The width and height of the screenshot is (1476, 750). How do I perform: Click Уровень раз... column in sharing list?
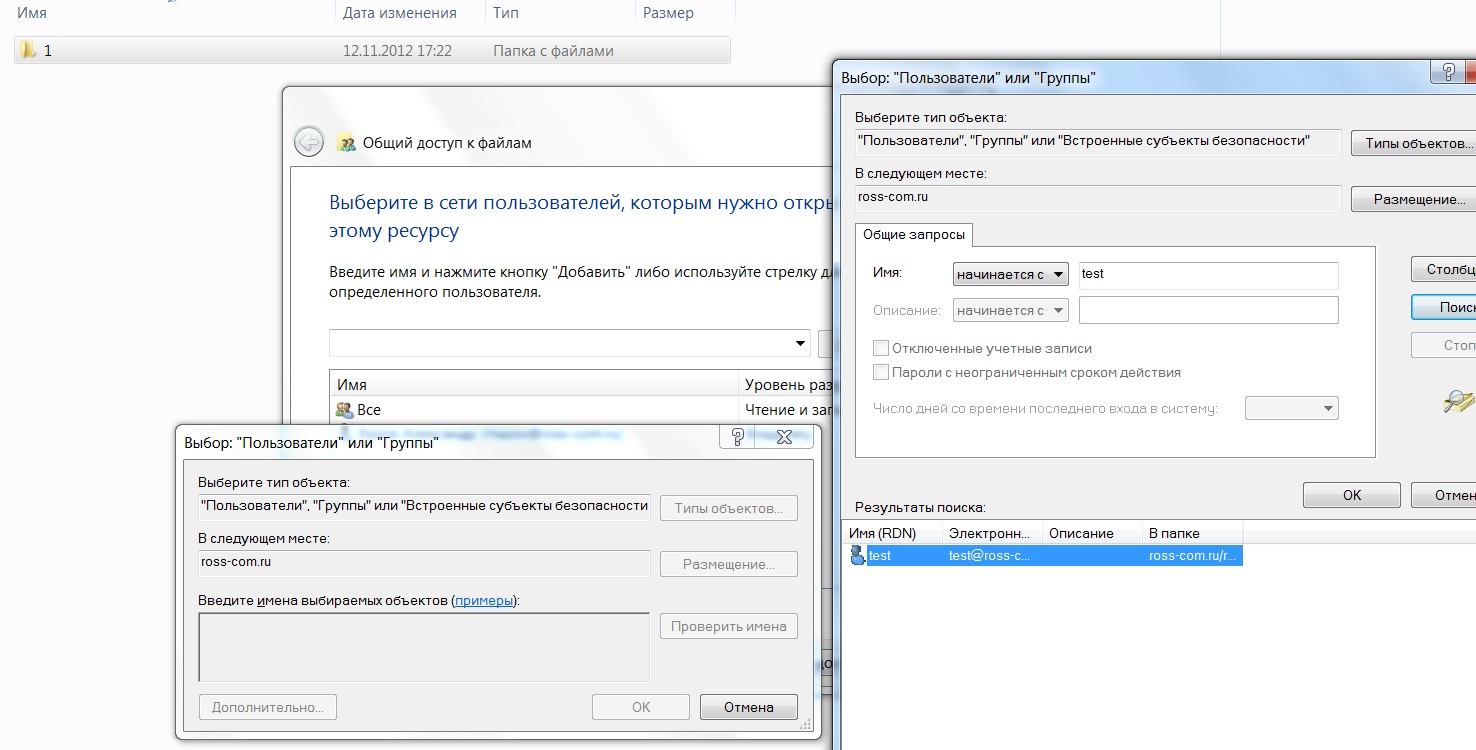786,384
